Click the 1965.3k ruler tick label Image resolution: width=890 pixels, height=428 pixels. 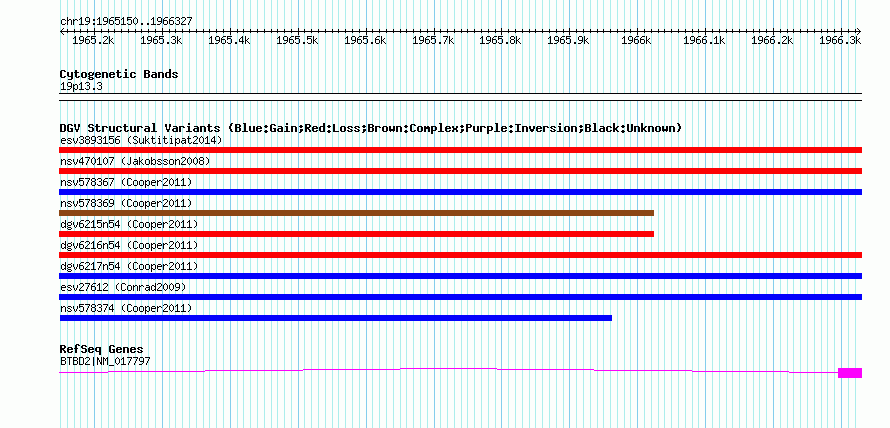tap(161, 40)
